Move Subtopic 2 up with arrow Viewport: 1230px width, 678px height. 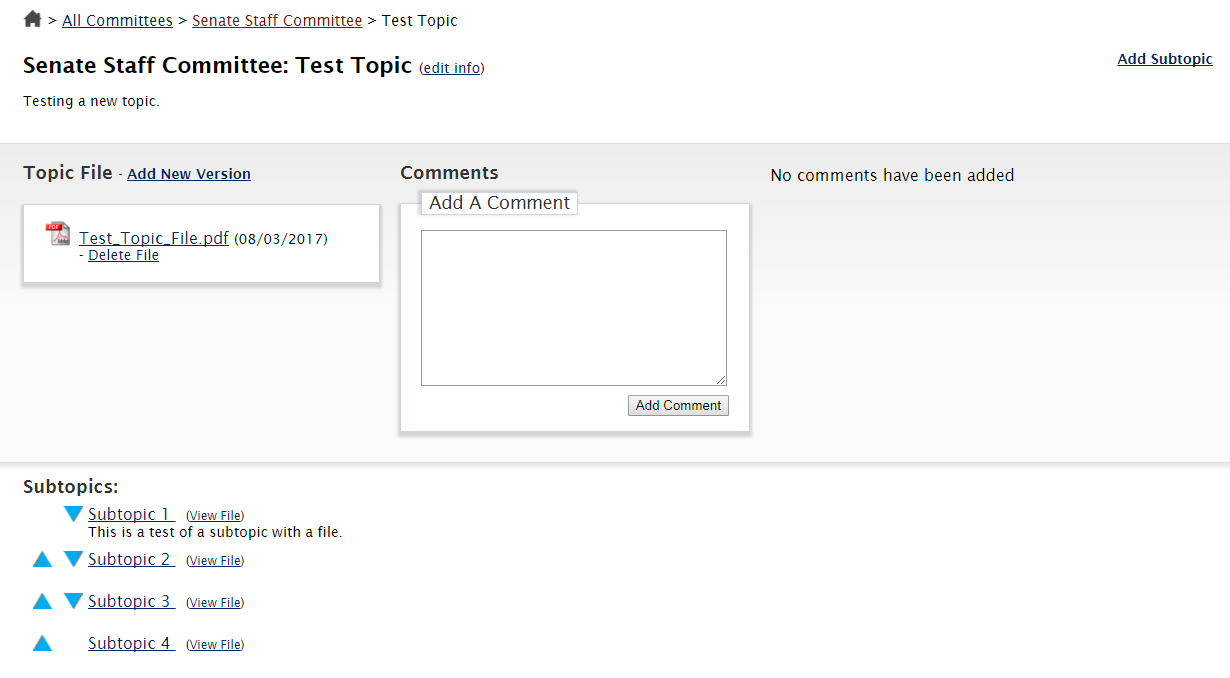click(42, 559)
